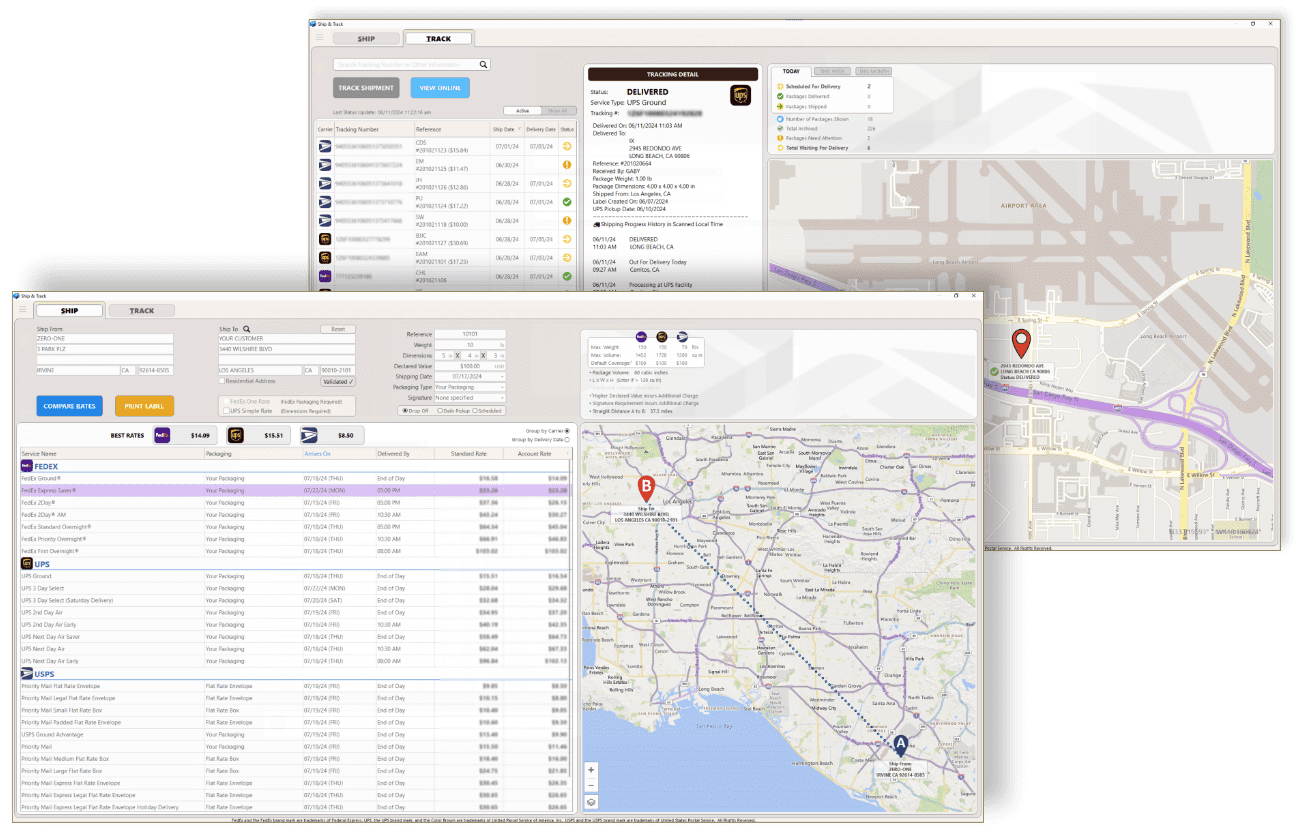Screen dimensions: 1300x839
Task: Click red B destination pin on map
Action: click(x=647, y=489)
